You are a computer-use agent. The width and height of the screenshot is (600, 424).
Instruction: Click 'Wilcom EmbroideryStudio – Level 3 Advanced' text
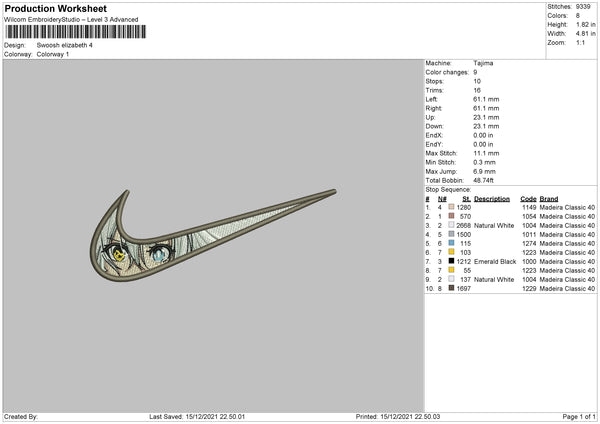[71, 20]
